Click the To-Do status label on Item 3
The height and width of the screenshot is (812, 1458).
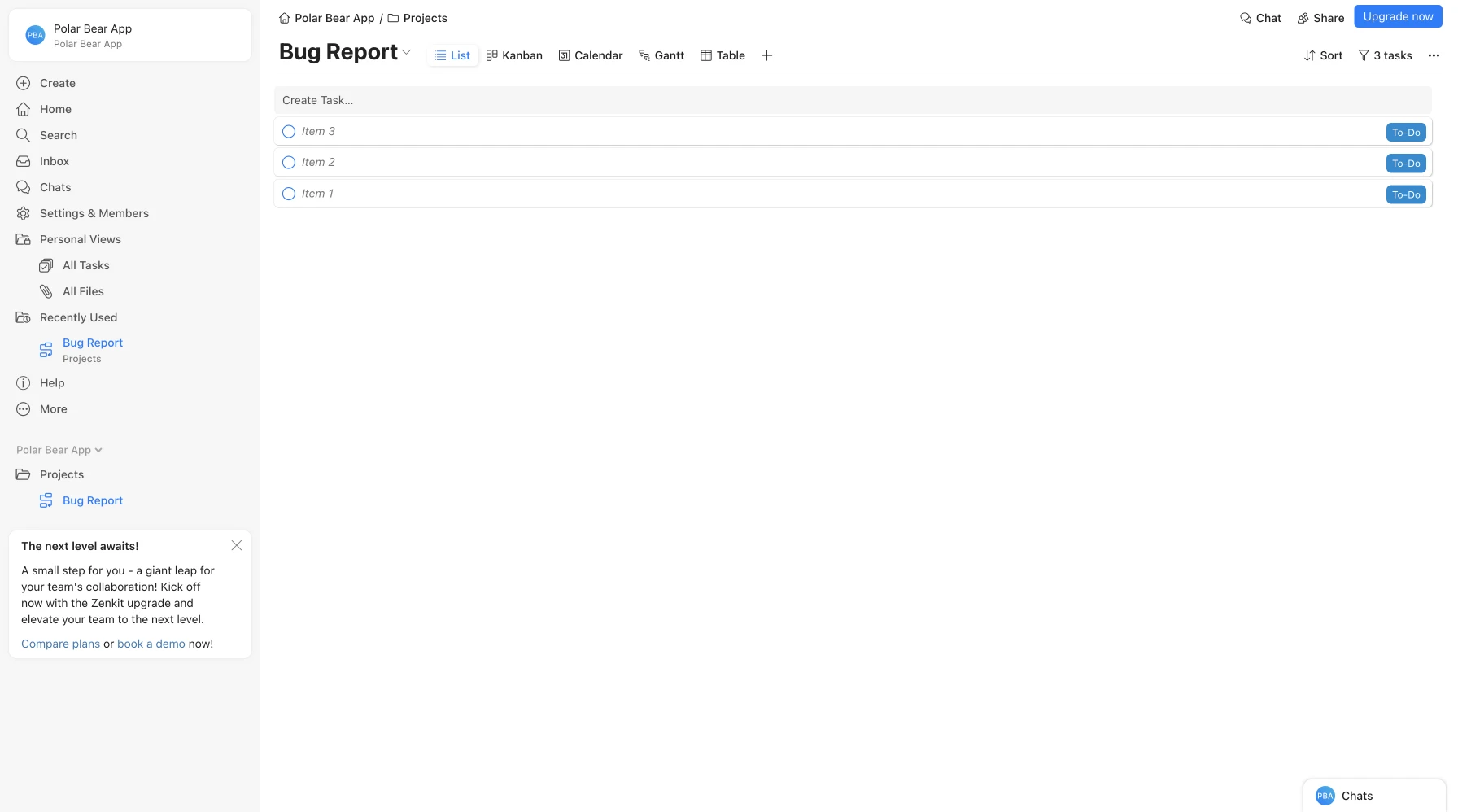(1405, 133)
